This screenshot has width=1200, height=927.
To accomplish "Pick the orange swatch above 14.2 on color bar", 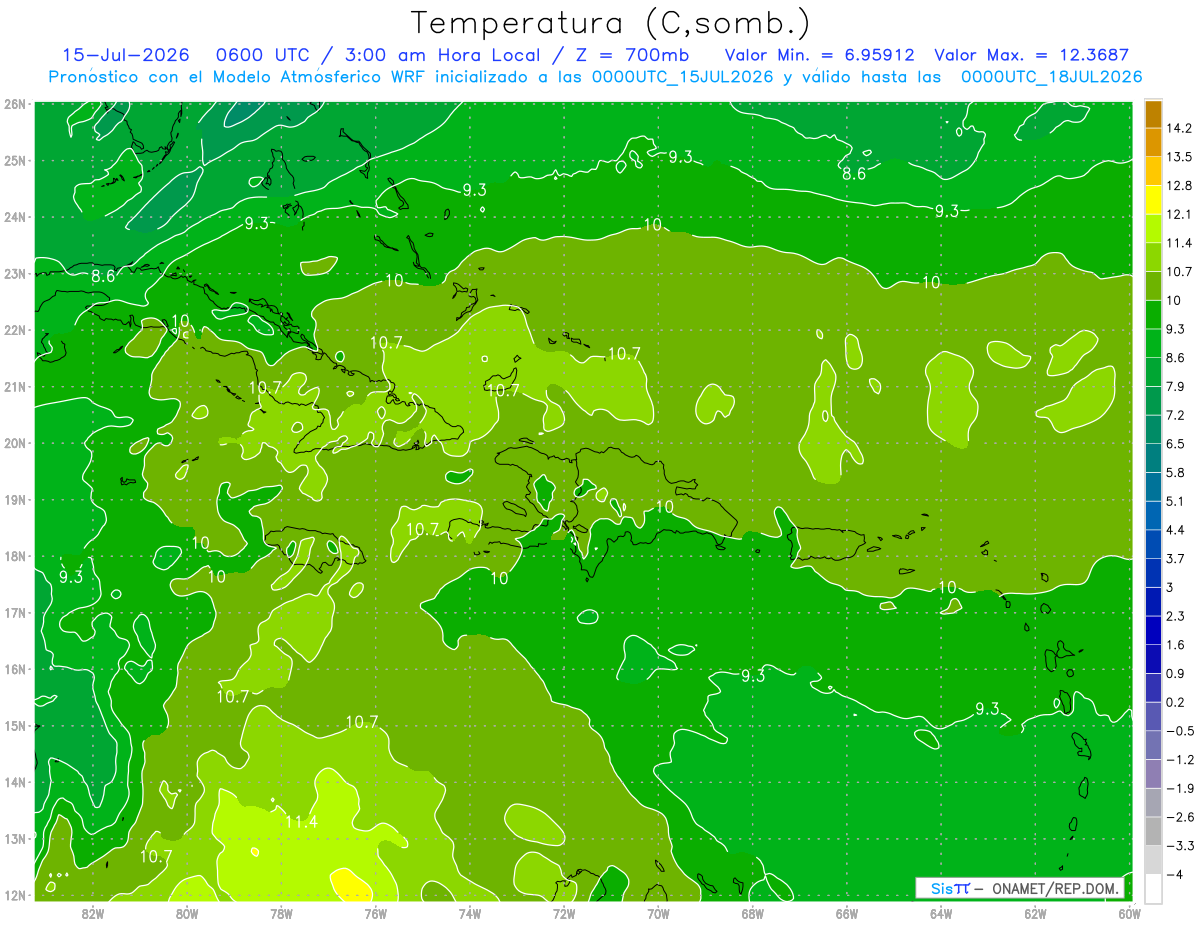I will tap(1153, 114).
